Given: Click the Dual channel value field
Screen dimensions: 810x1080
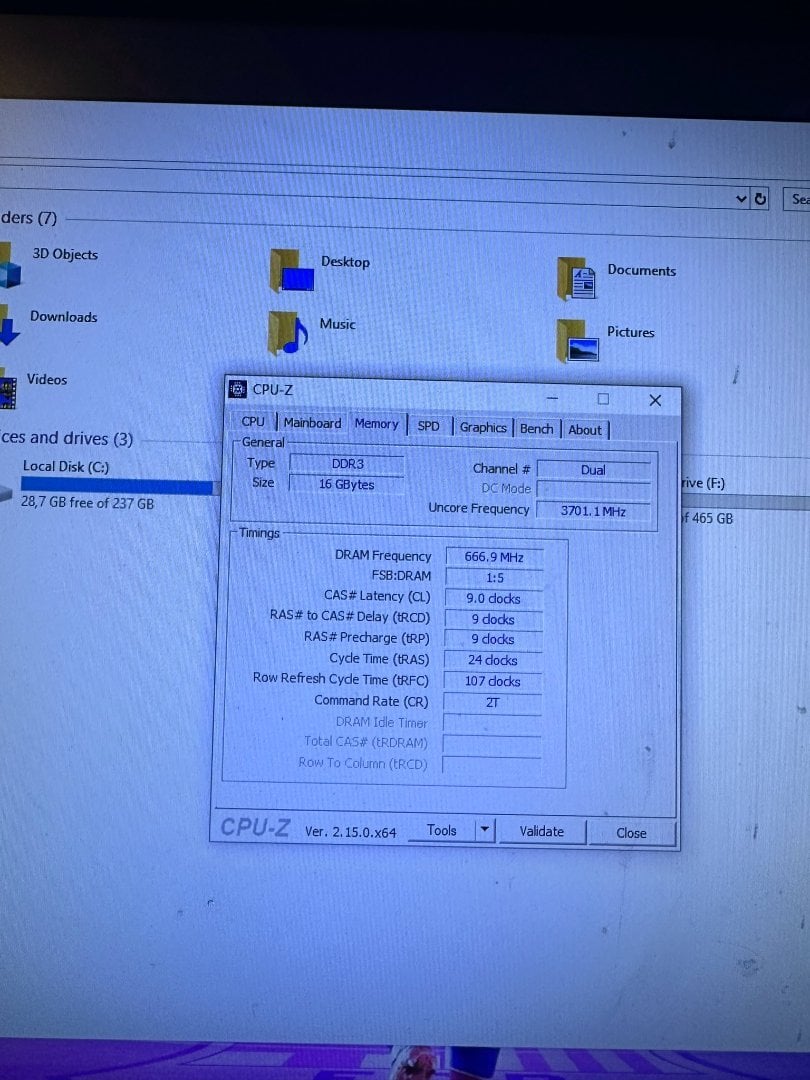Looking at the screenshot, I should pos(593,470).
